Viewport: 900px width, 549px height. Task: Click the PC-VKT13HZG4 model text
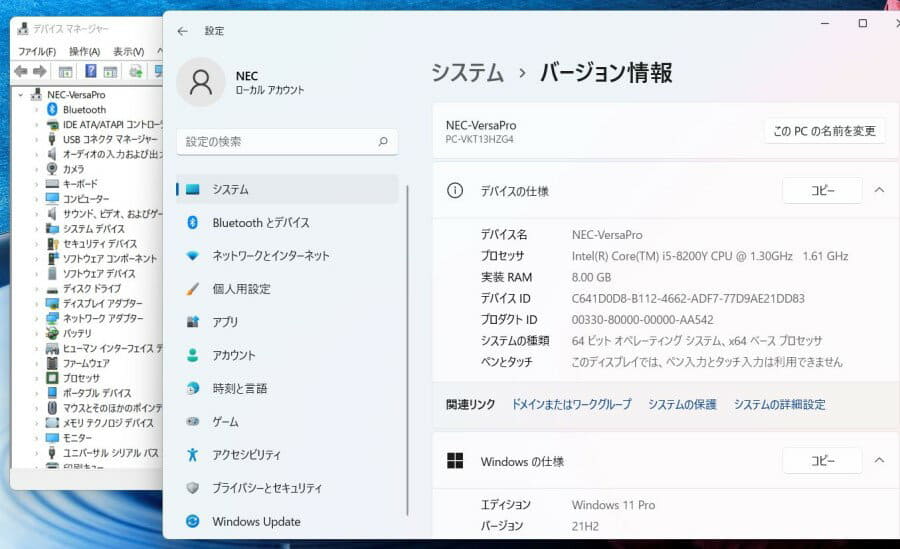479,140
